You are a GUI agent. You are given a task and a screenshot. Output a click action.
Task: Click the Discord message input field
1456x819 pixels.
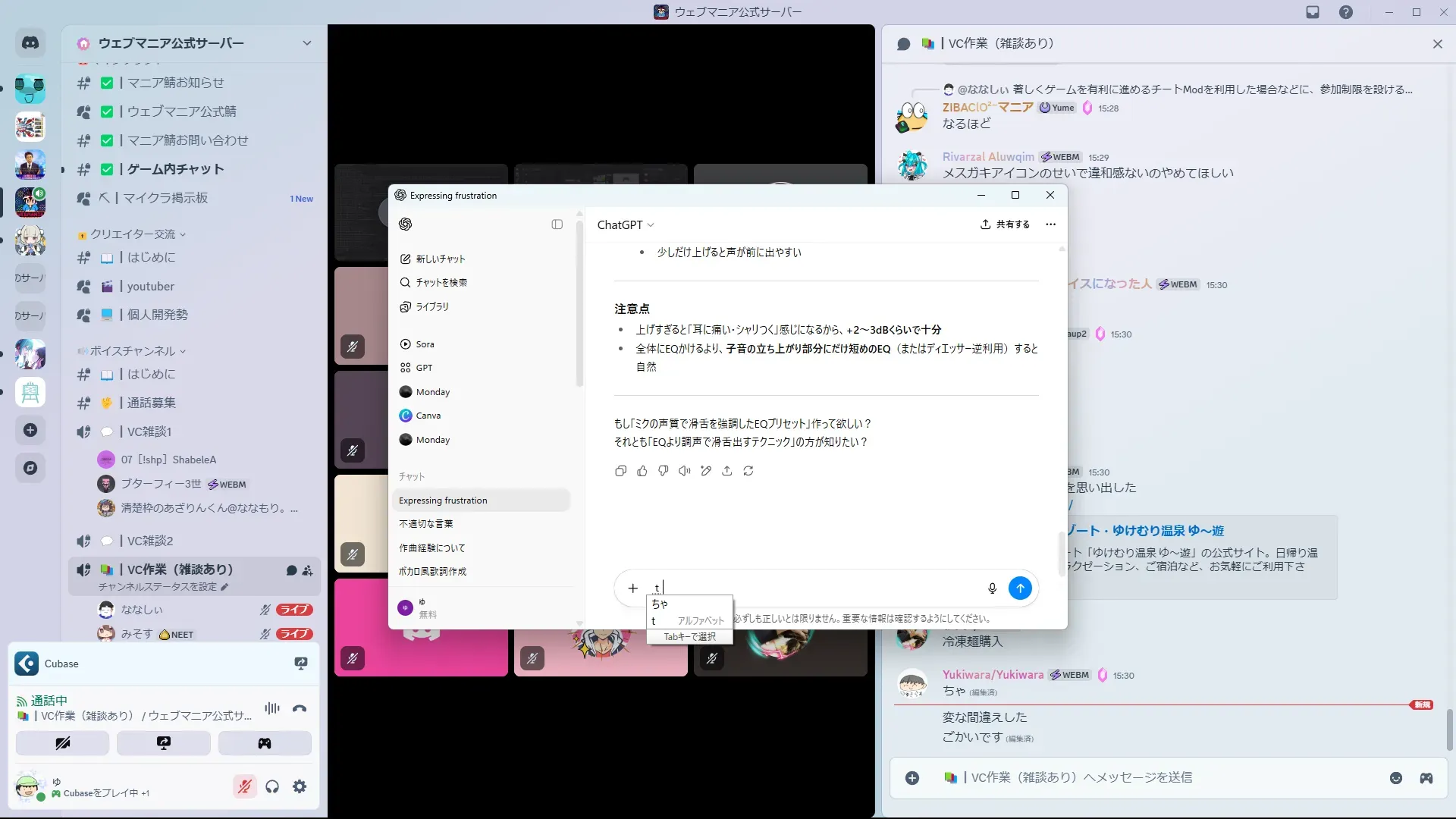pos(1137,778)
